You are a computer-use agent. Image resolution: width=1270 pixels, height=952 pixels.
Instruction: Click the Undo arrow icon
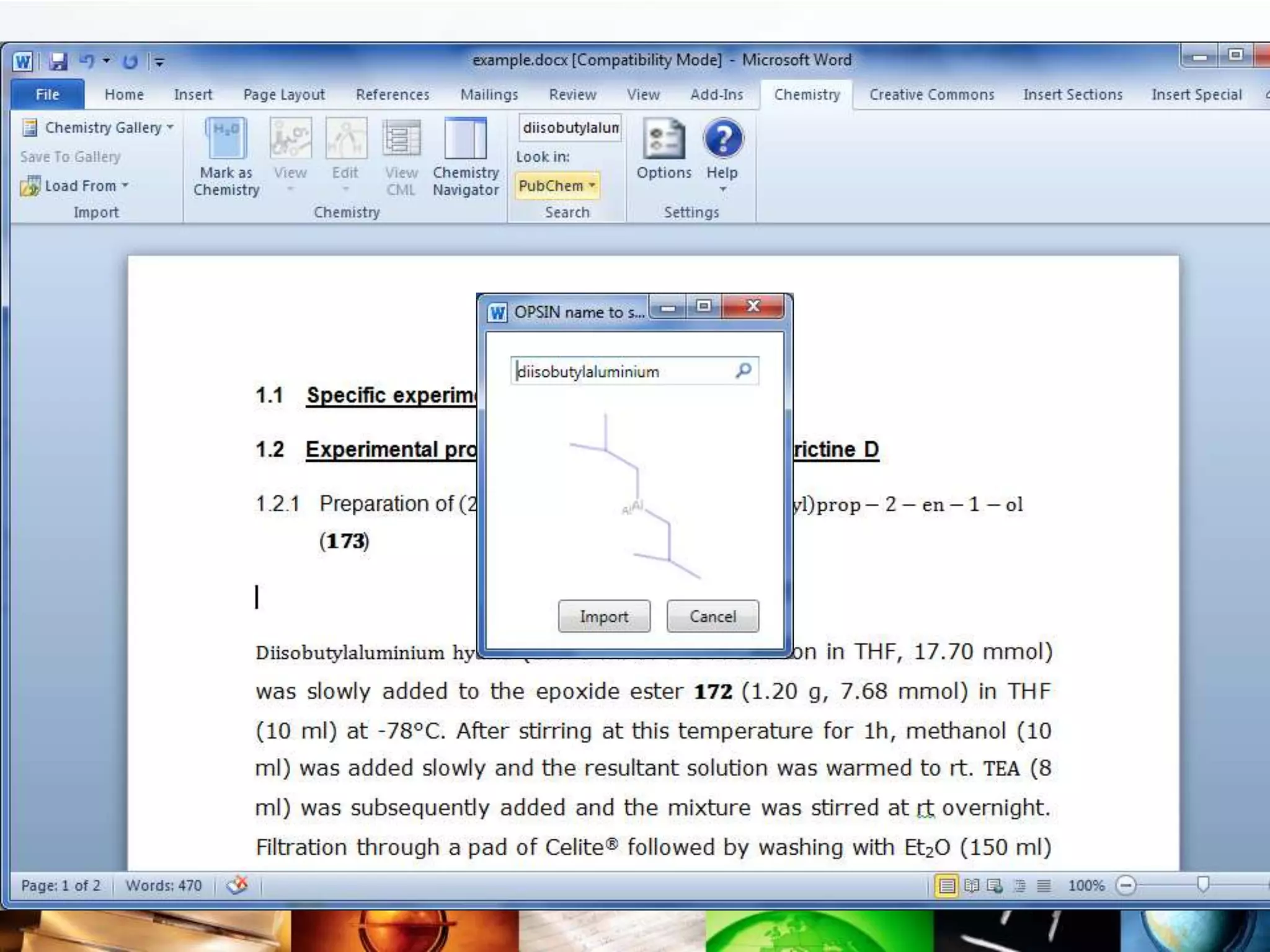(87, 61)
